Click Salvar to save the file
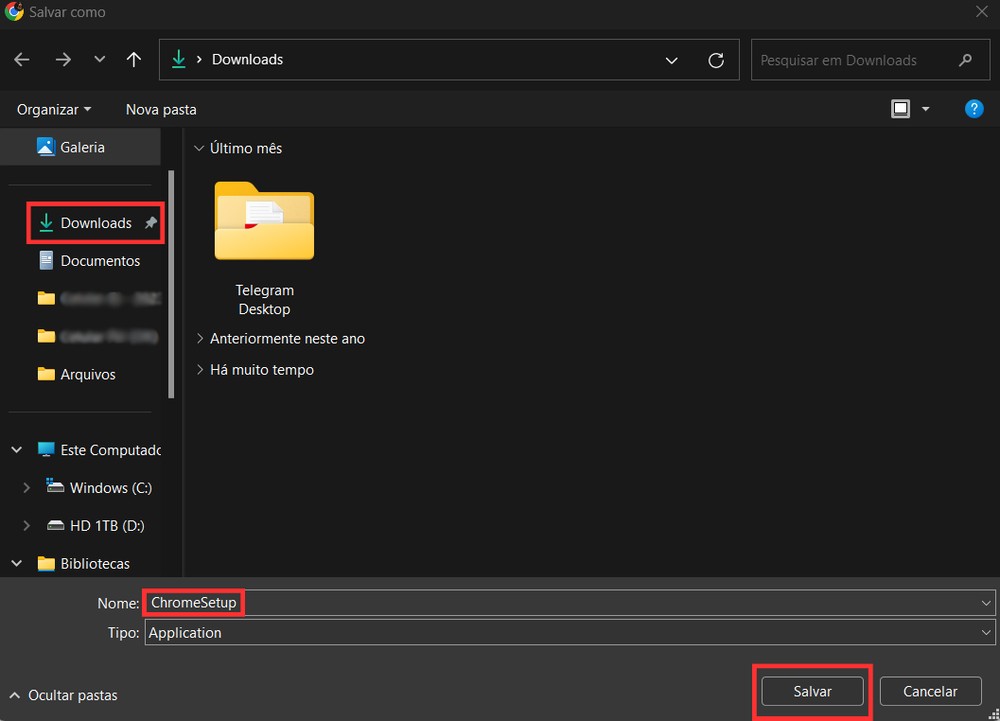 (812, 691)
